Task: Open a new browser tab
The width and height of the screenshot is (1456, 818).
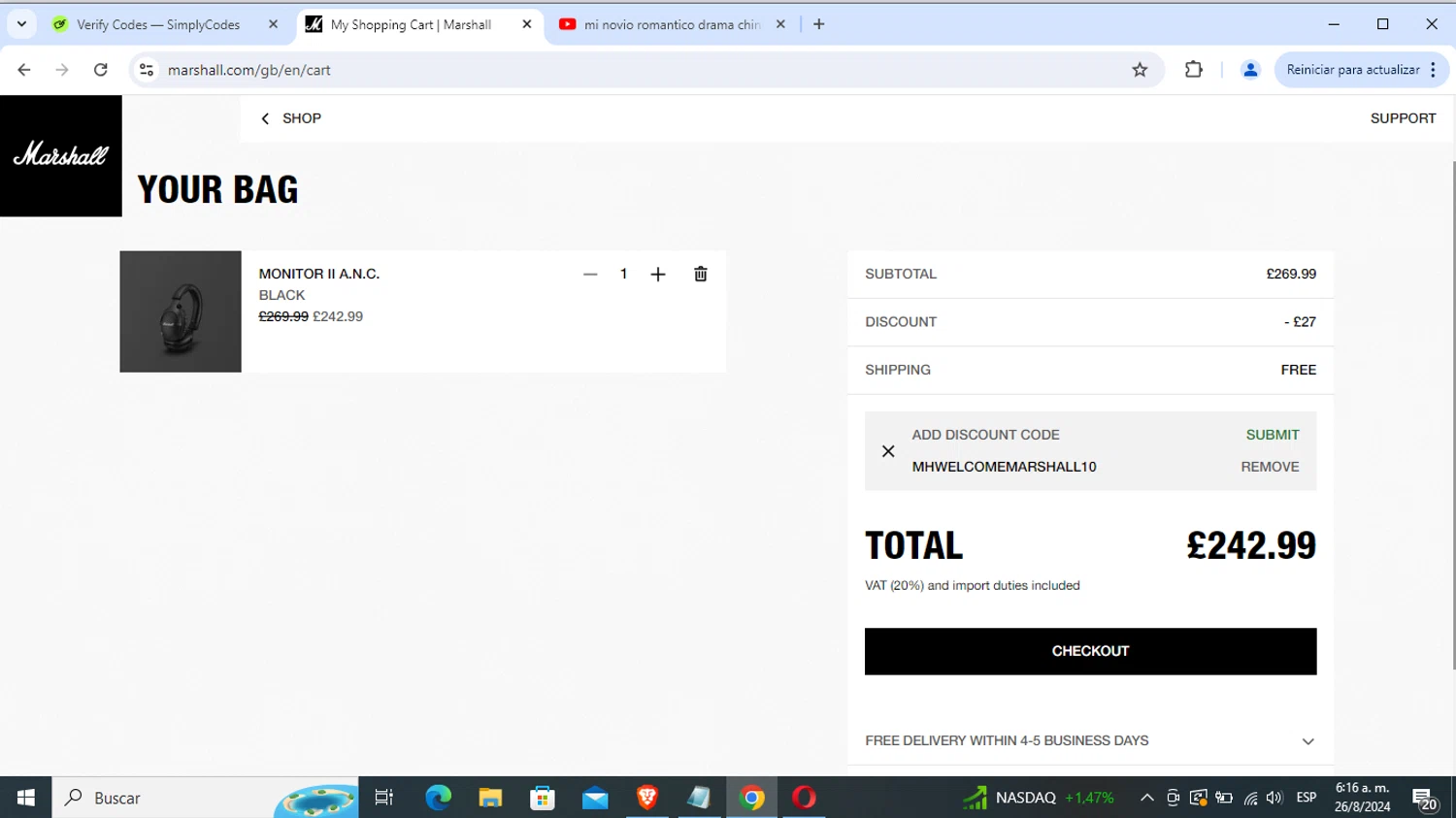Action: [819, 24]
